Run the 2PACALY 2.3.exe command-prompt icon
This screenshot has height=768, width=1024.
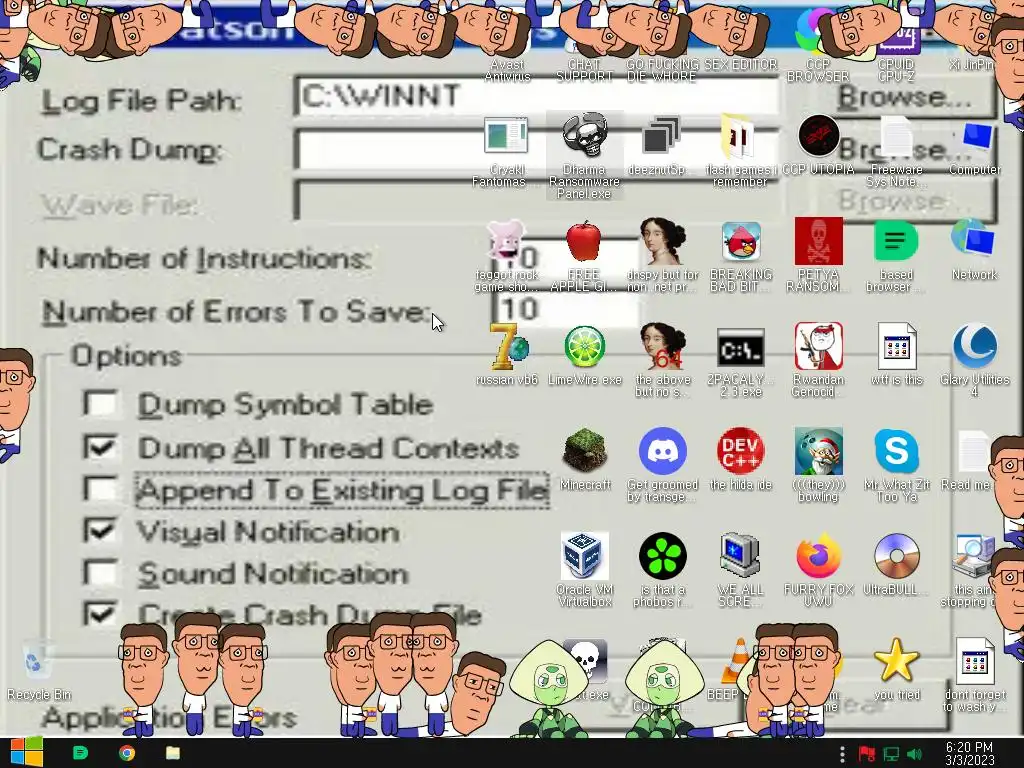(x=741, y=347)
